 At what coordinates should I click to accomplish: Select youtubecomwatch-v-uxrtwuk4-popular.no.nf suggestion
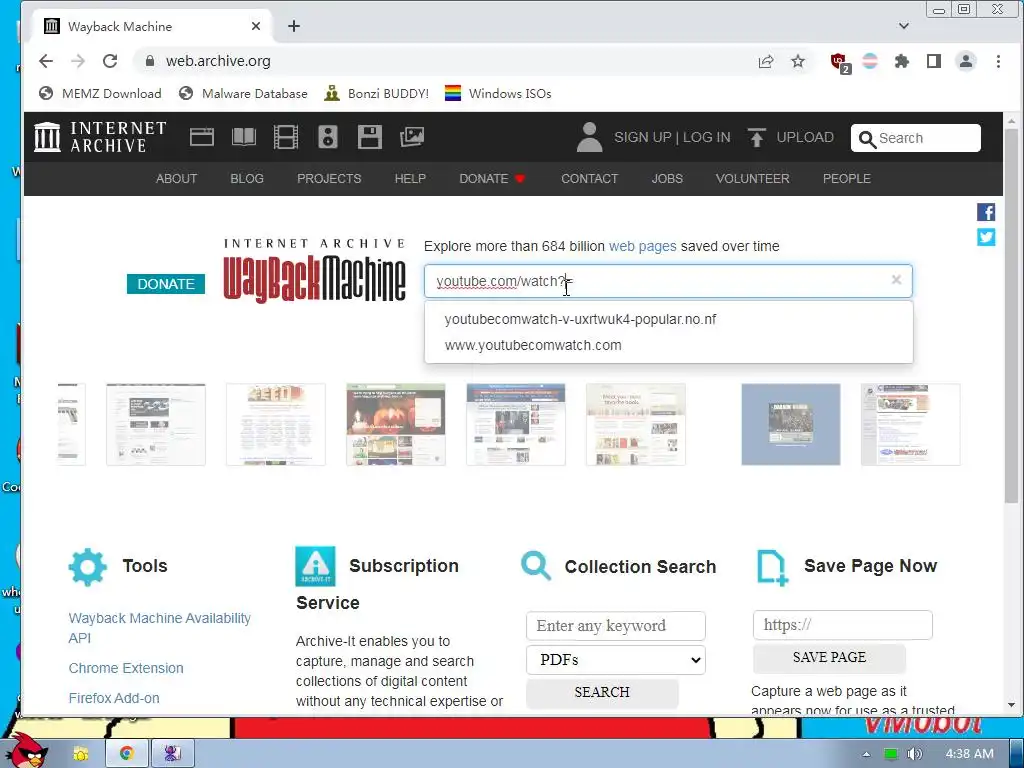(669, 319)
